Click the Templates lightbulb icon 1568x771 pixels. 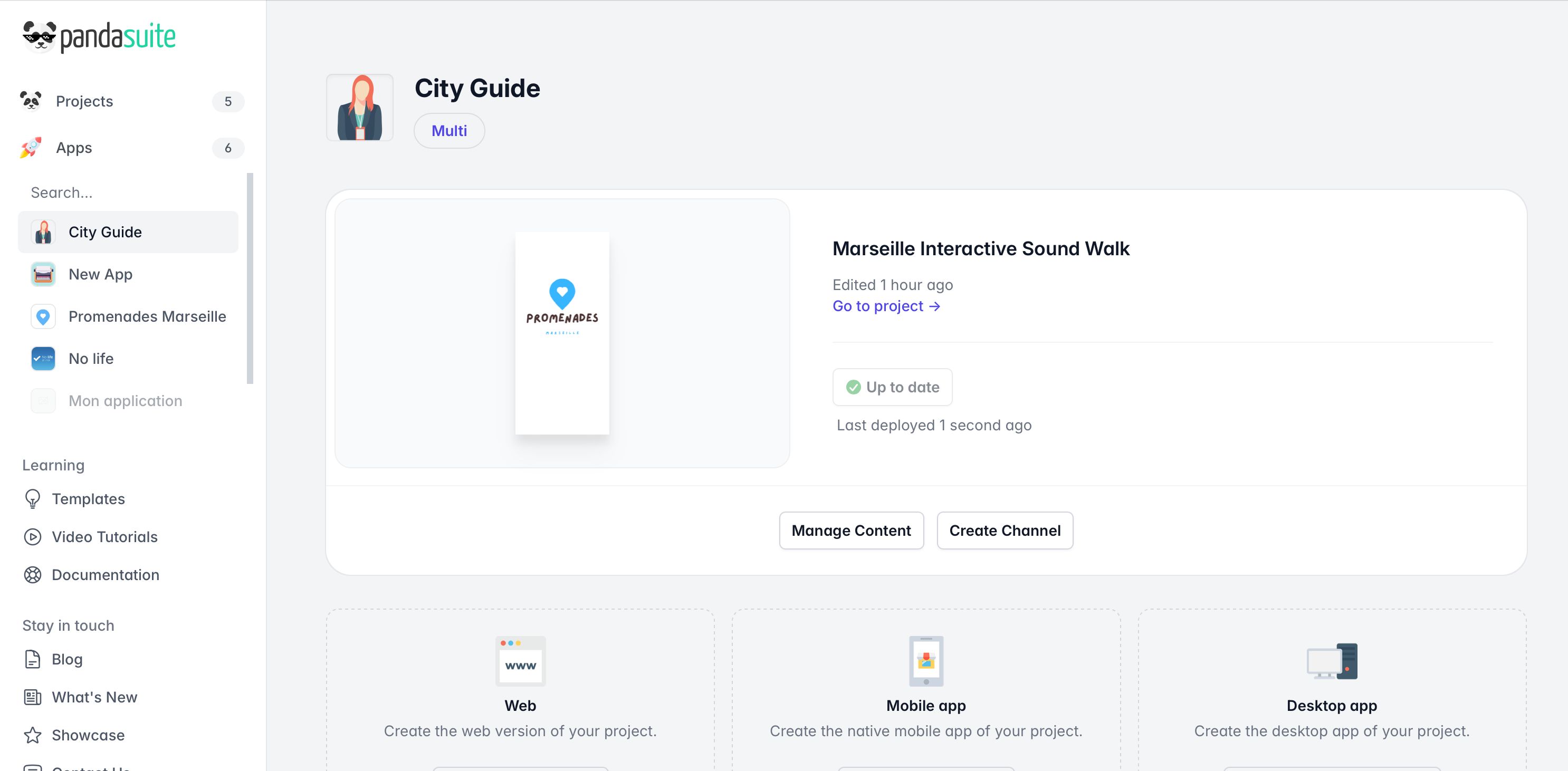[33, 499]
